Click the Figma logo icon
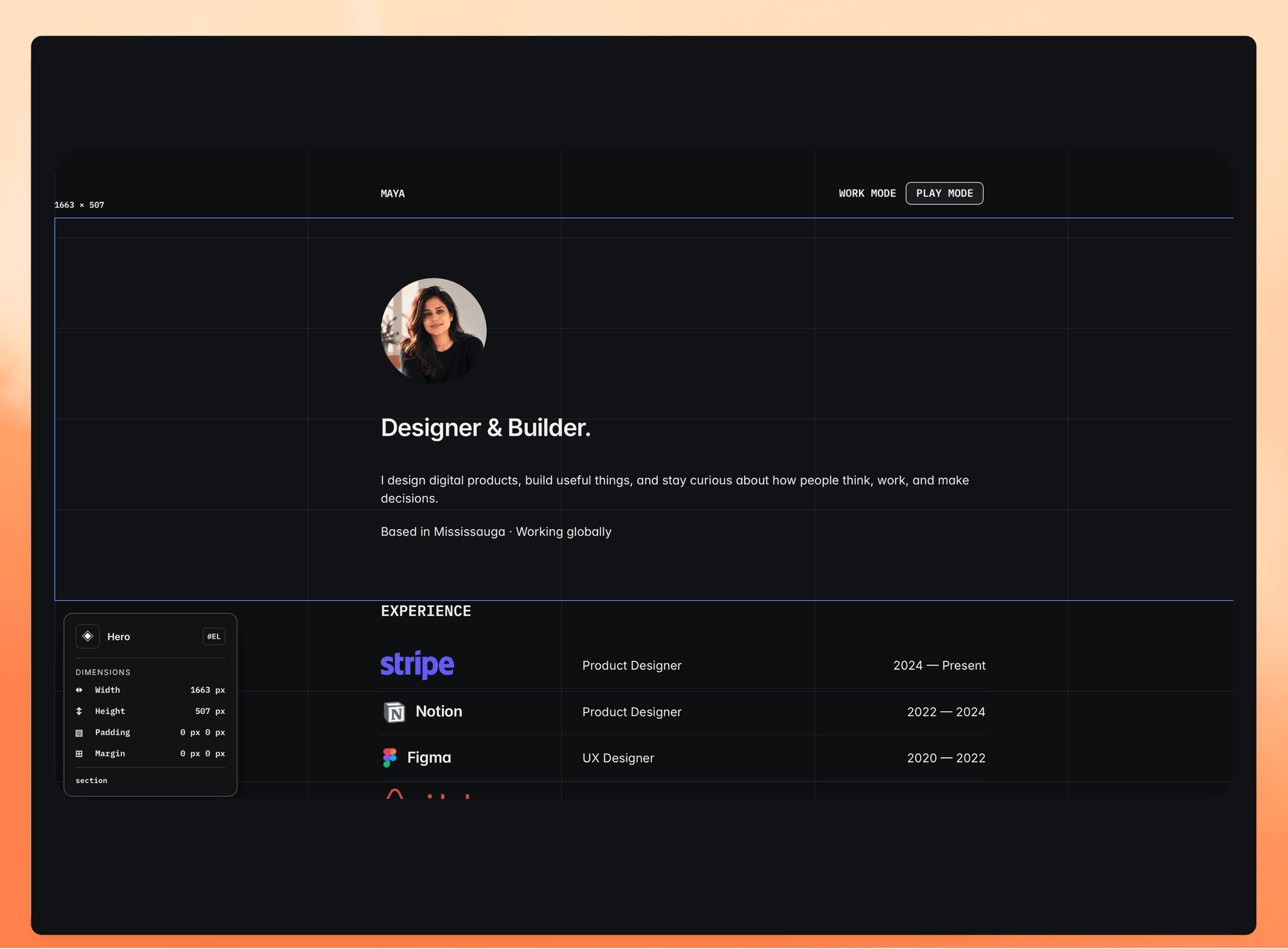The height and width of the screenshot is (949, 1288). (390, 758)
